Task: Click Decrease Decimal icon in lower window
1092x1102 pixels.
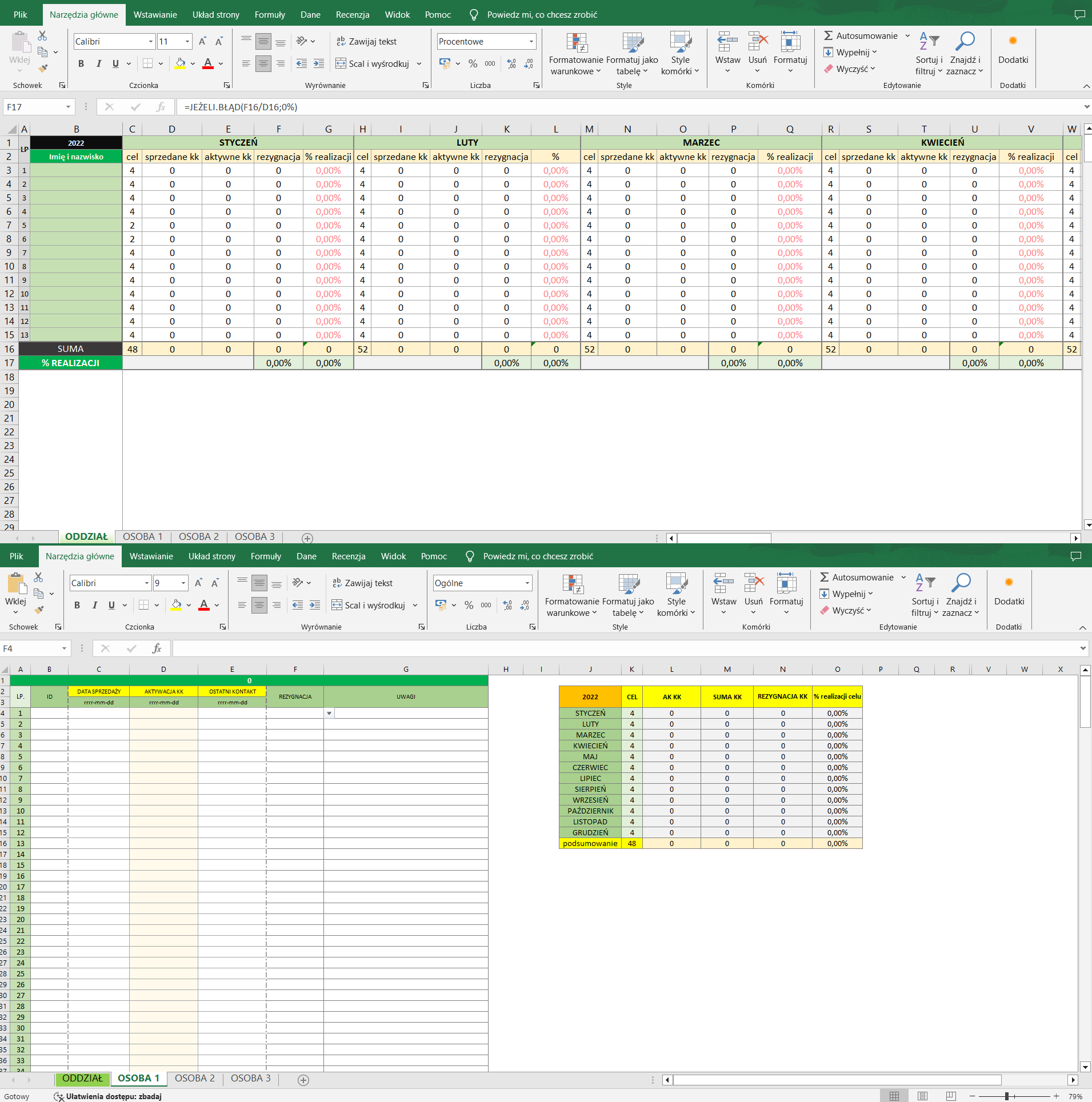Action: pyautogui.click(x=525, y=605)
